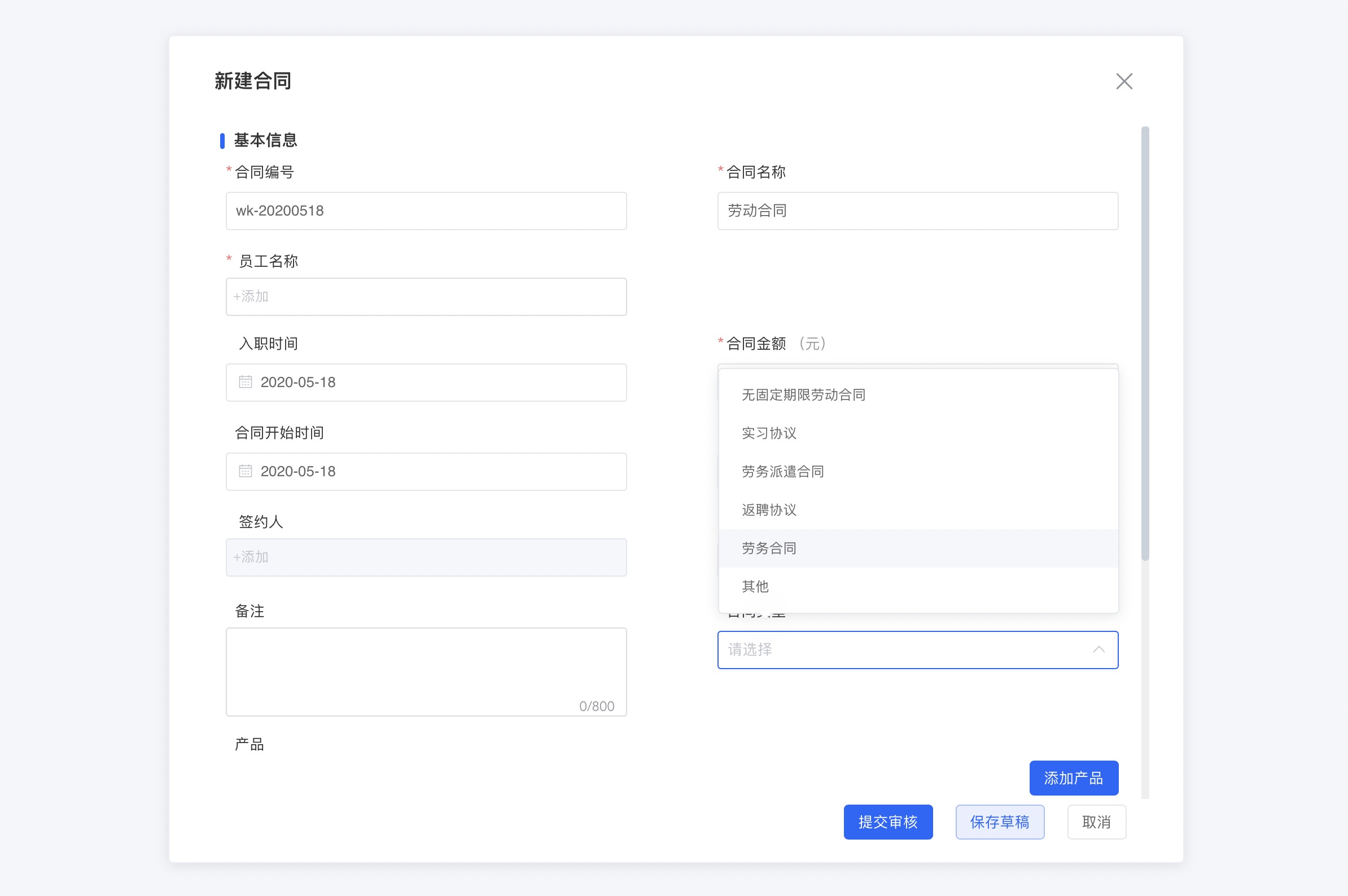This screenshot has width=1348, height=896.
Task: Choose 实习协议 from the dropdown list
Action: (768, 433)
